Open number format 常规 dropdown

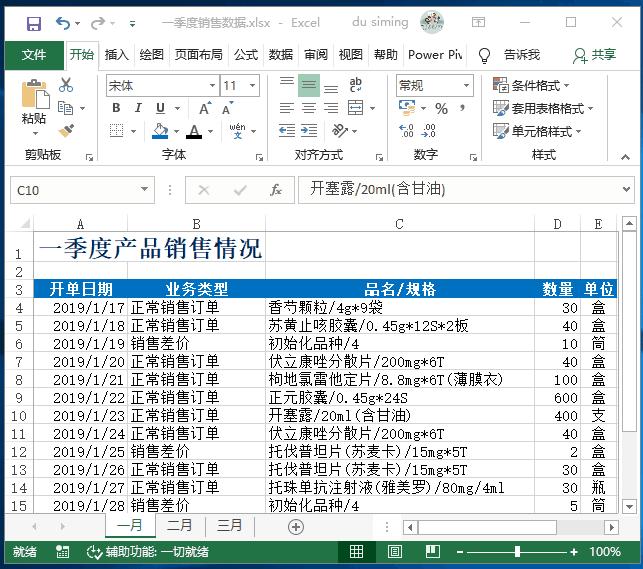466,85
